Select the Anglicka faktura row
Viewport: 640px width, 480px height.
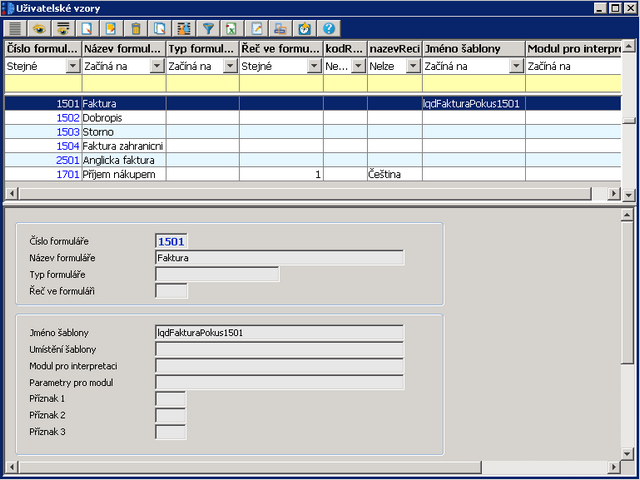(x=120, y=160)
